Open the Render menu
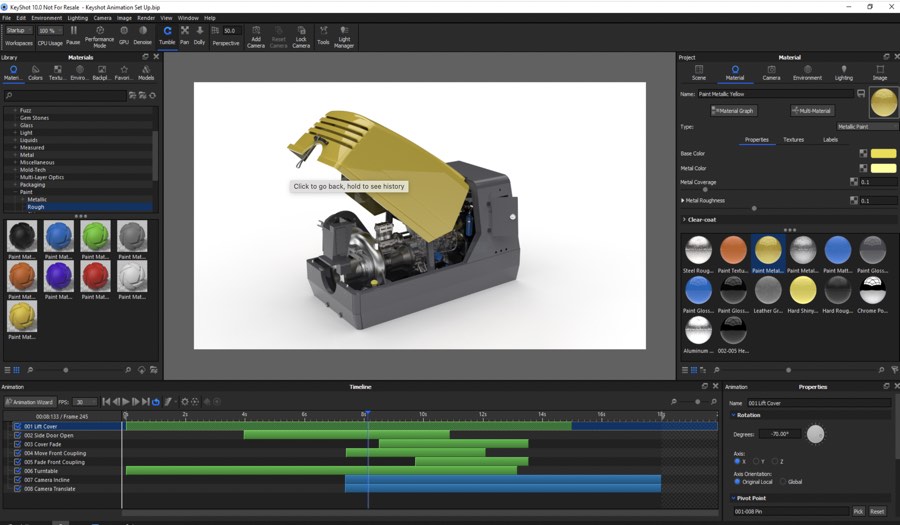The image size is (900, 525). click(x=145, y=18)
